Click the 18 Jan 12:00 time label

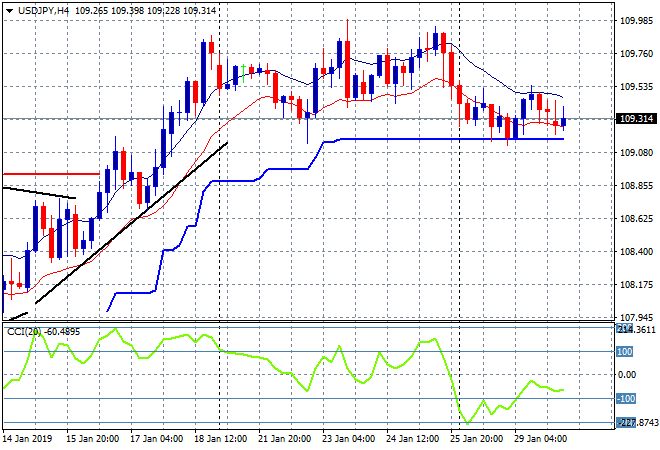221,439
